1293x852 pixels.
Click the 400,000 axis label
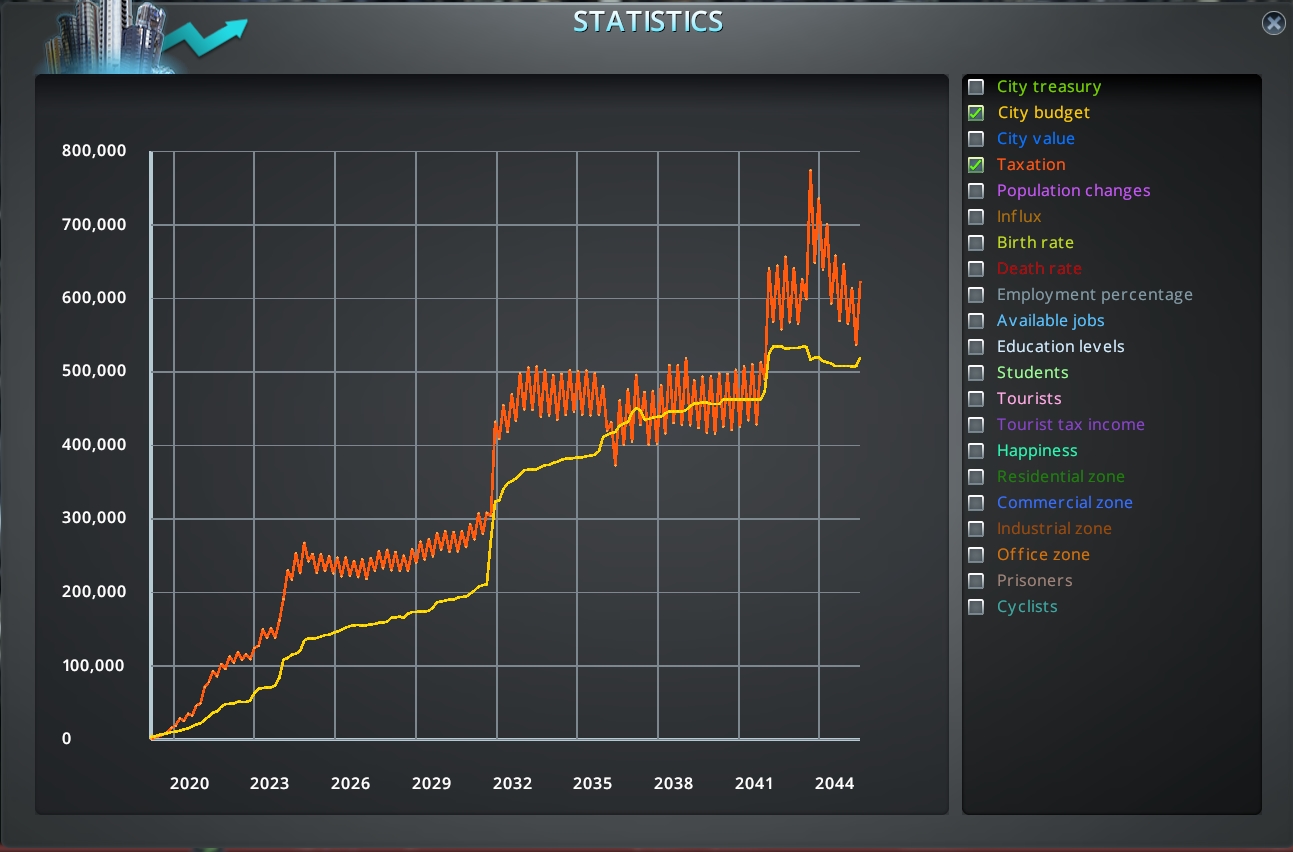click(94, 445)
